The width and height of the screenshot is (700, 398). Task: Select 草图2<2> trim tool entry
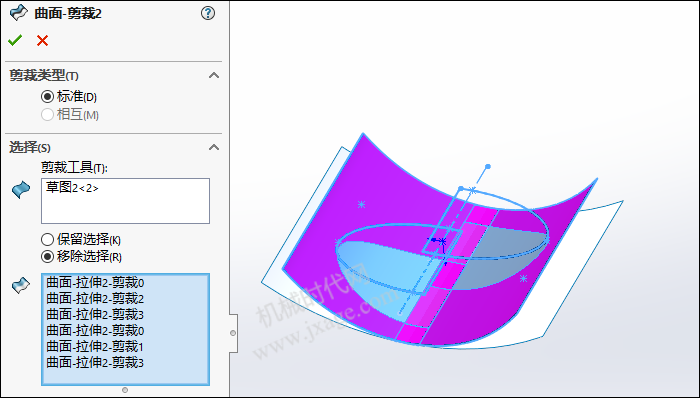click(x=72, y=187)
